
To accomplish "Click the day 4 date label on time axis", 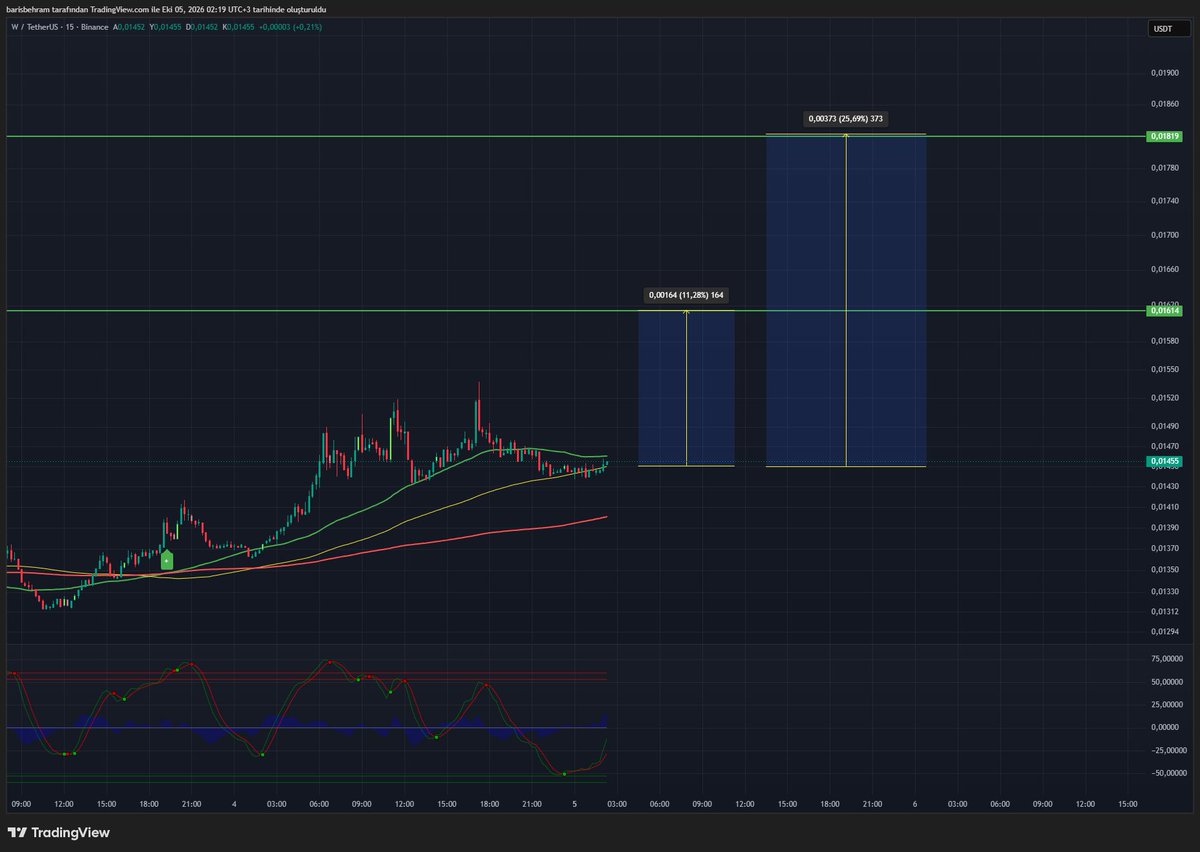I will 234,803.
